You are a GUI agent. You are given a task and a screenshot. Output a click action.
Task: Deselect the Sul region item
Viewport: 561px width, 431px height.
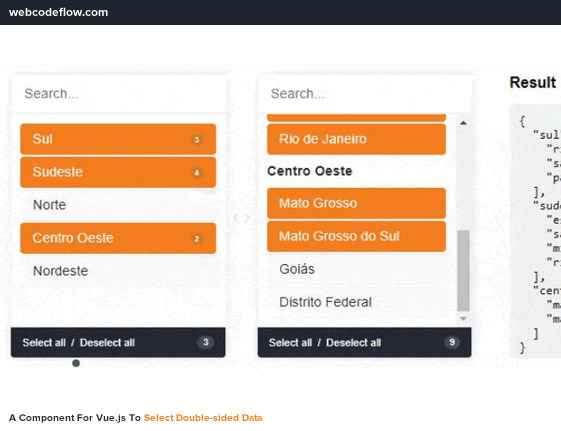118,139
